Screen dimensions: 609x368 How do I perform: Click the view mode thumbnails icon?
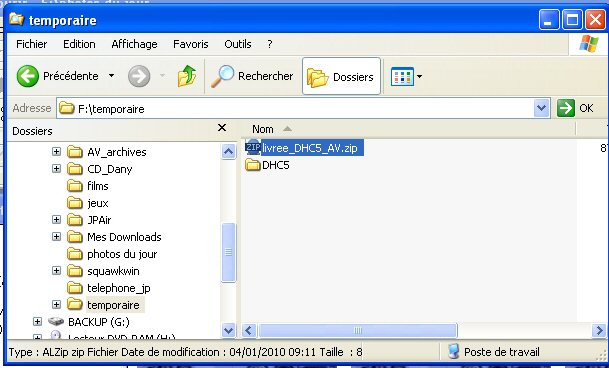[x=402, y=77]
